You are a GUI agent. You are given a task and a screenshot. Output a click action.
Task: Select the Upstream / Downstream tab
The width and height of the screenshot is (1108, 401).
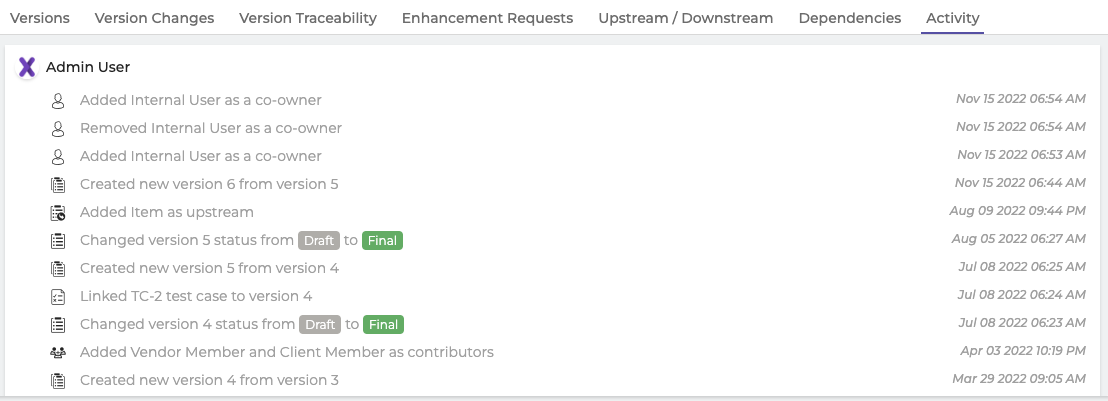(x=685, y=18)
